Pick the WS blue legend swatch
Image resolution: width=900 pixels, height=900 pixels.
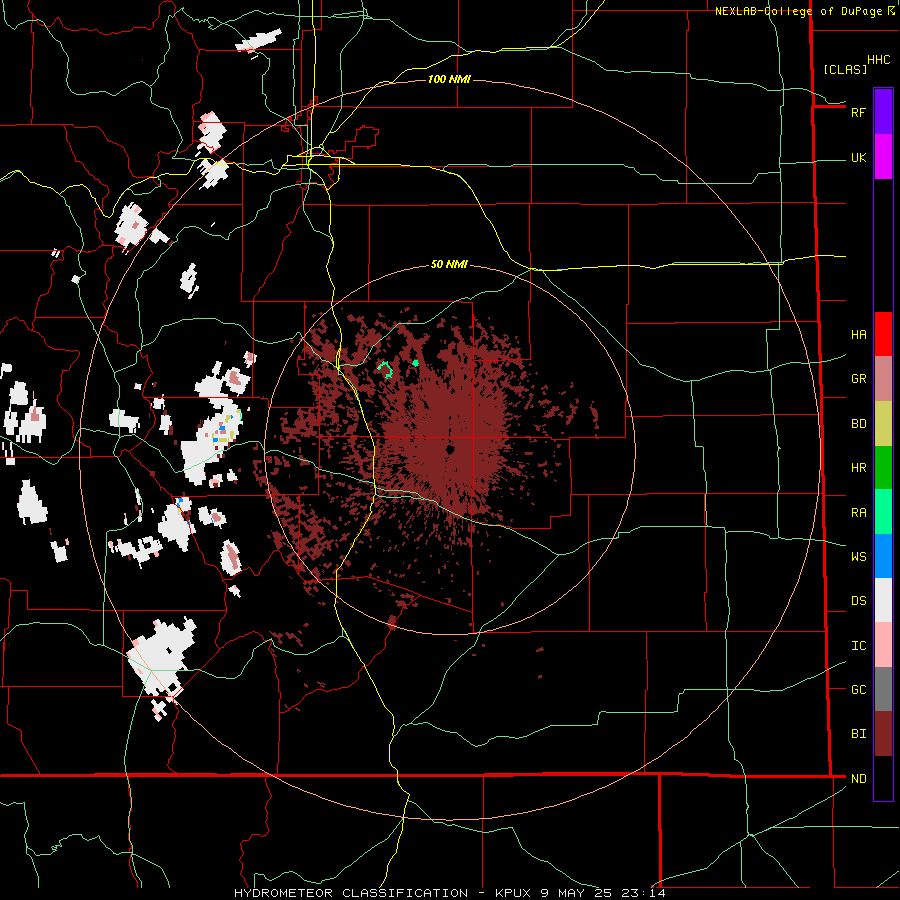pyautogui.click(x=883, y=556)
